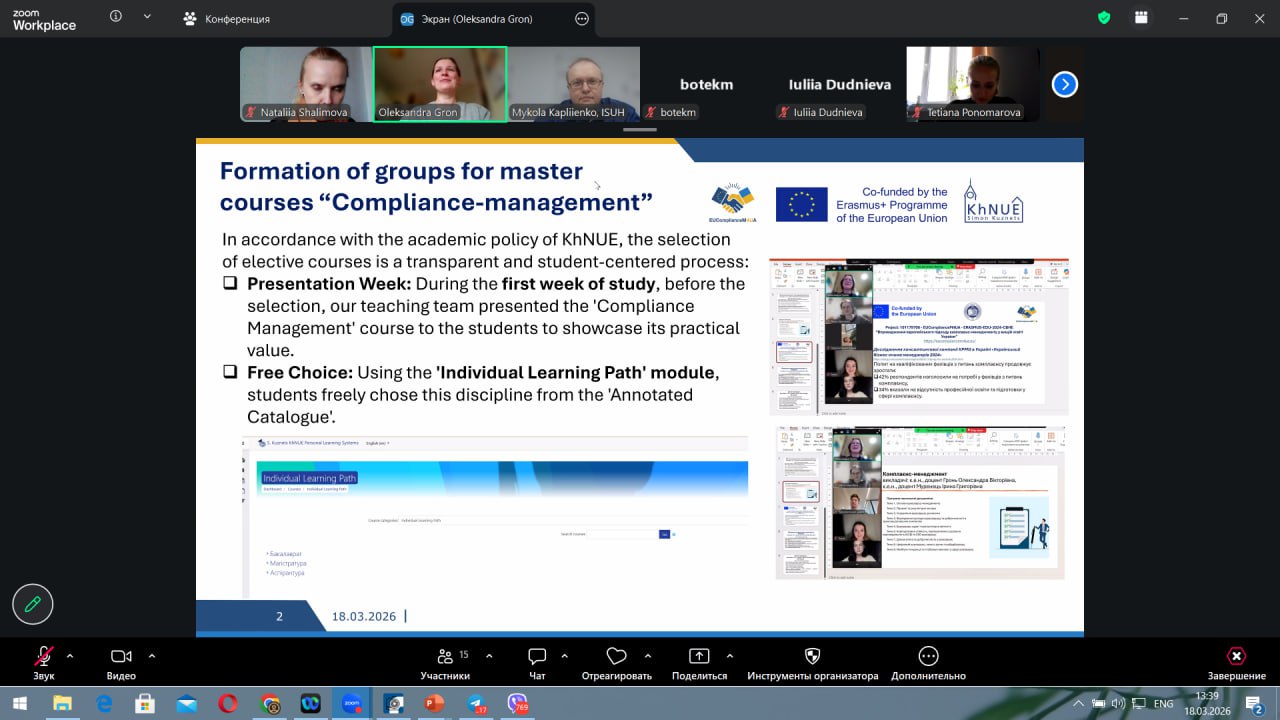
Task: Switch to the Конференция tab
Action: point(227,19)
